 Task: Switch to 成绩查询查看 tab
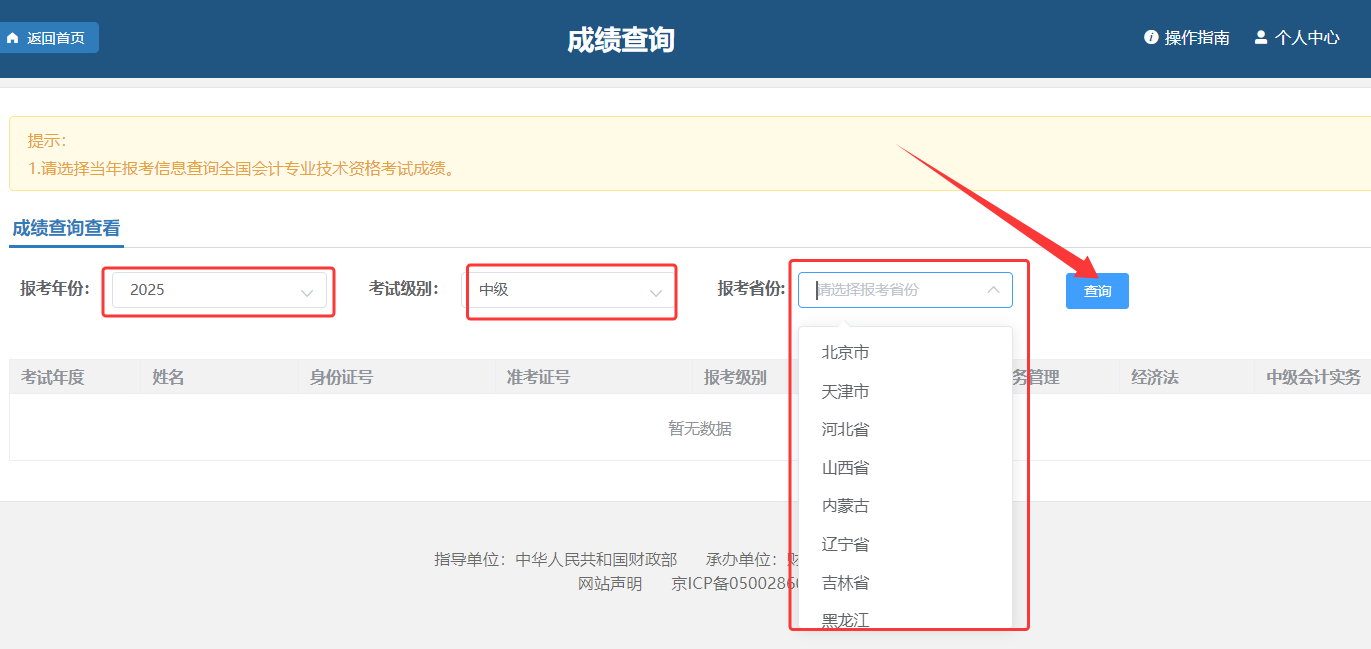pos(66,228)
